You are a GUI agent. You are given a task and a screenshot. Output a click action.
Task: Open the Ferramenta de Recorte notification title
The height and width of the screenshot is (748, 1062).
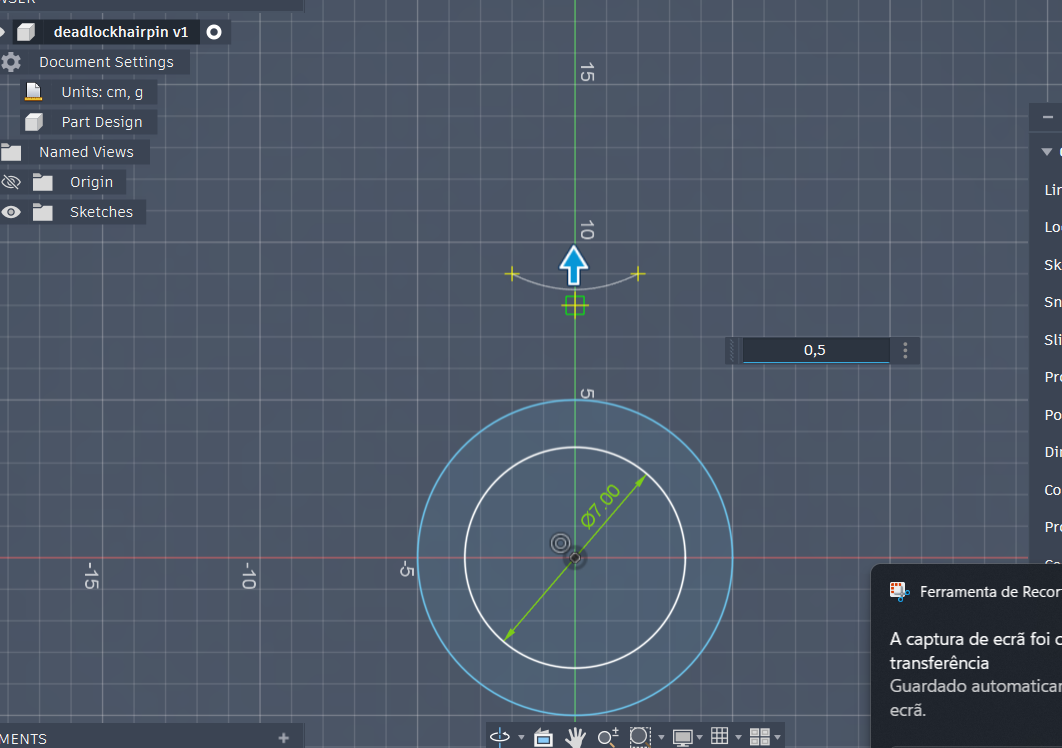tap(990, 591)
